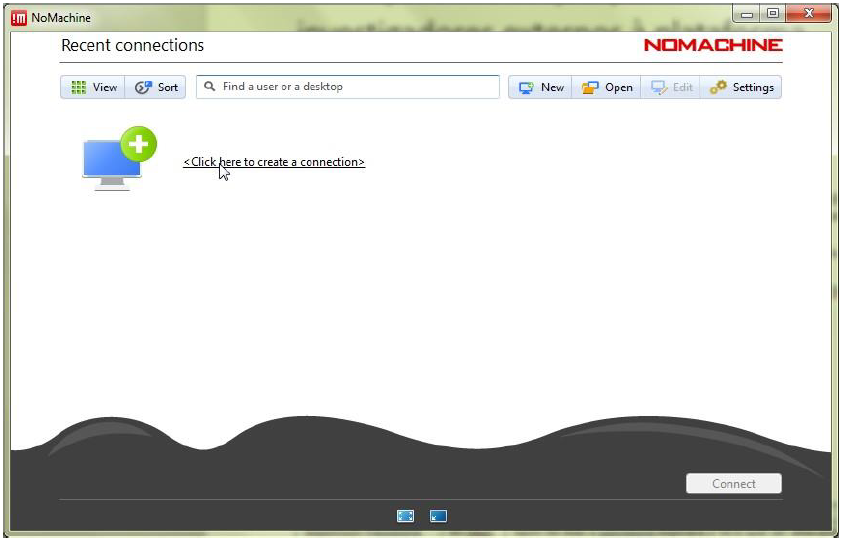Viewport: 842px width, 540px height.
Task: Click the NoMachine window title text
Action: coord(61,18)
